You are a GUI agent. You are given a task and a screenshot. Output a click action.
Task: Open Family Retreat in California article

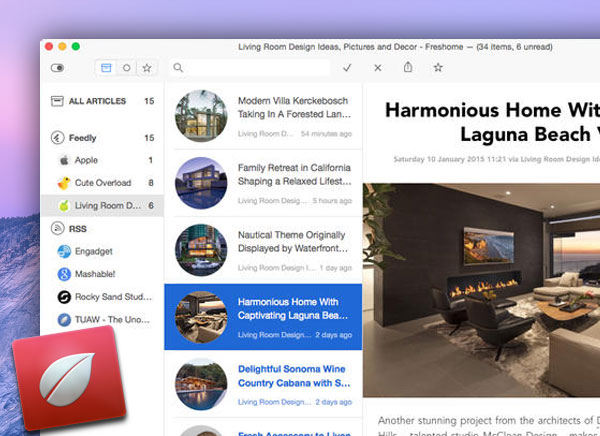coord(263,183)
